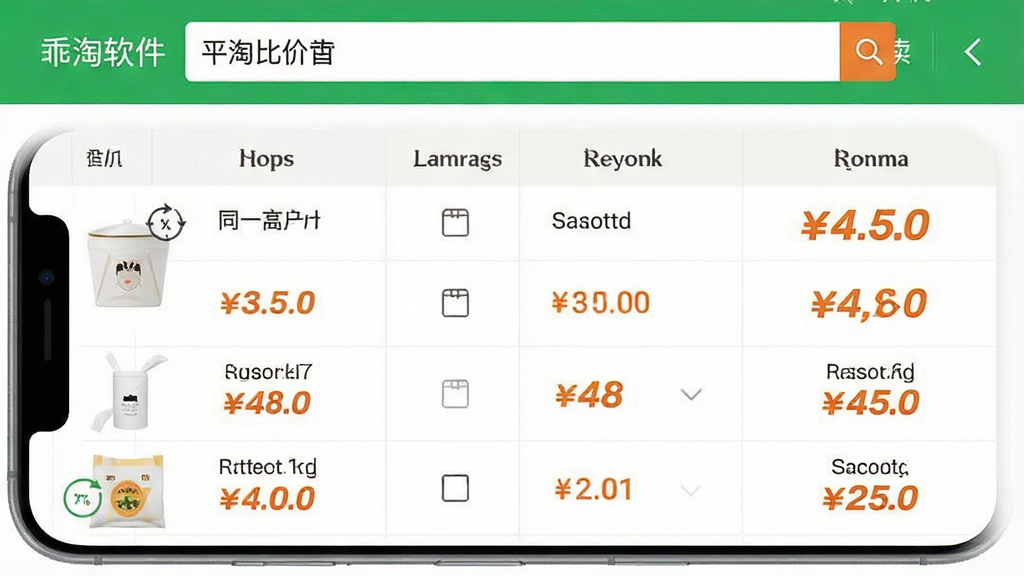1024x576 pixels.
Task: Select the ¥45.0 price in Ronma column
Action: coord(871,402)
